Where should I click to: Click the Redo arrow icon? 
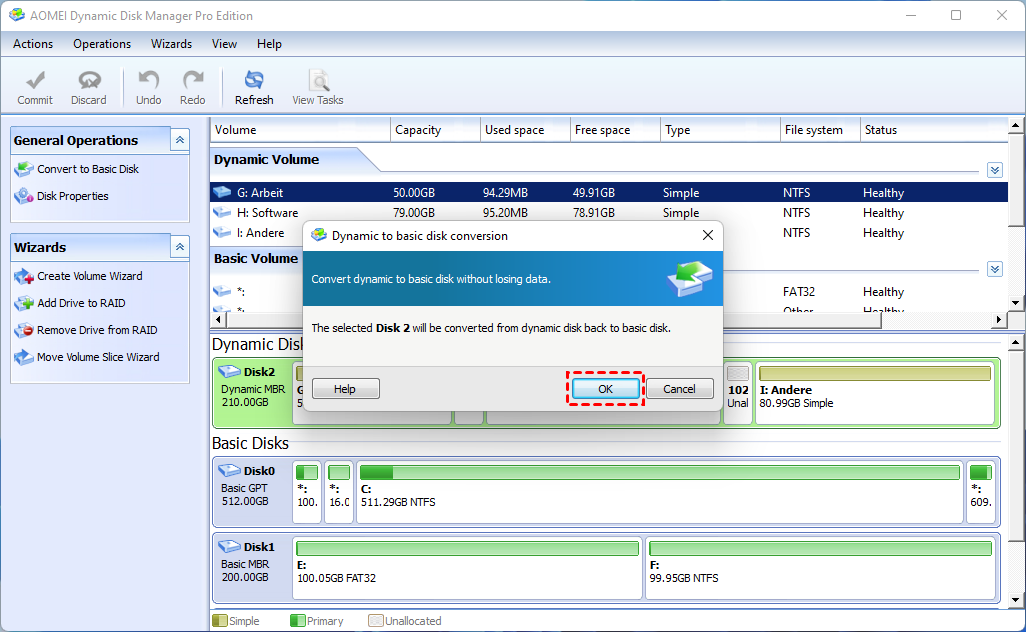click(x=193, y=80)
